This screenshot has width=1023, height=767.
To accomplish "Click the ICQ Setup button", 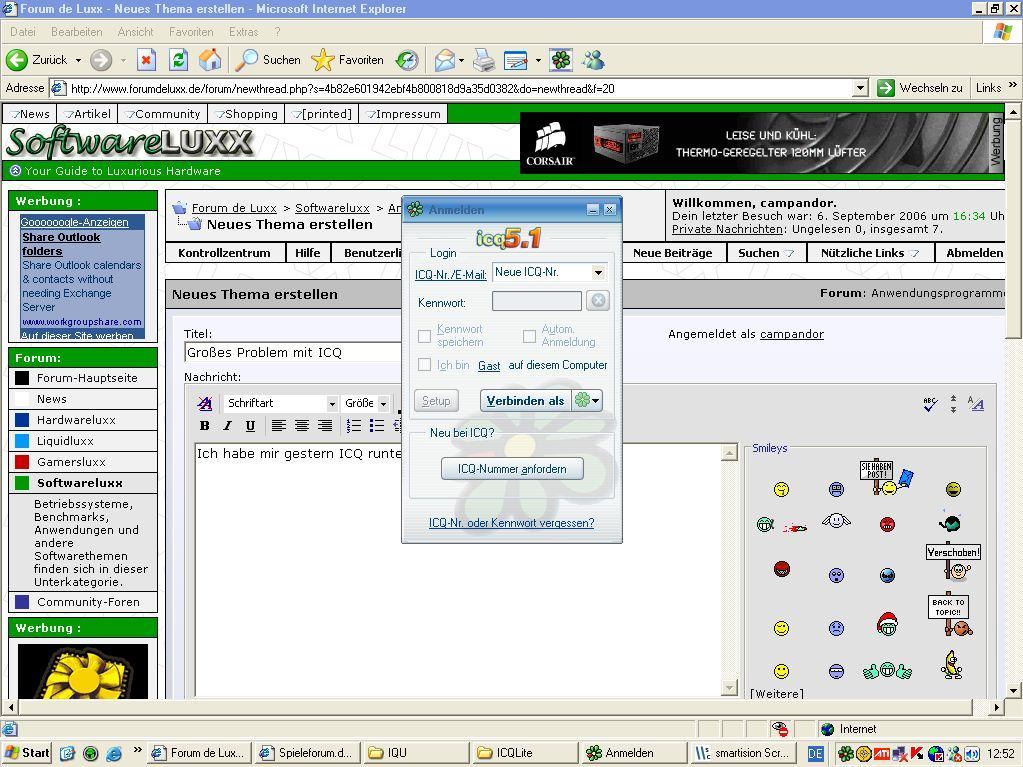I will pyautogui.click(x=436, y=400).
